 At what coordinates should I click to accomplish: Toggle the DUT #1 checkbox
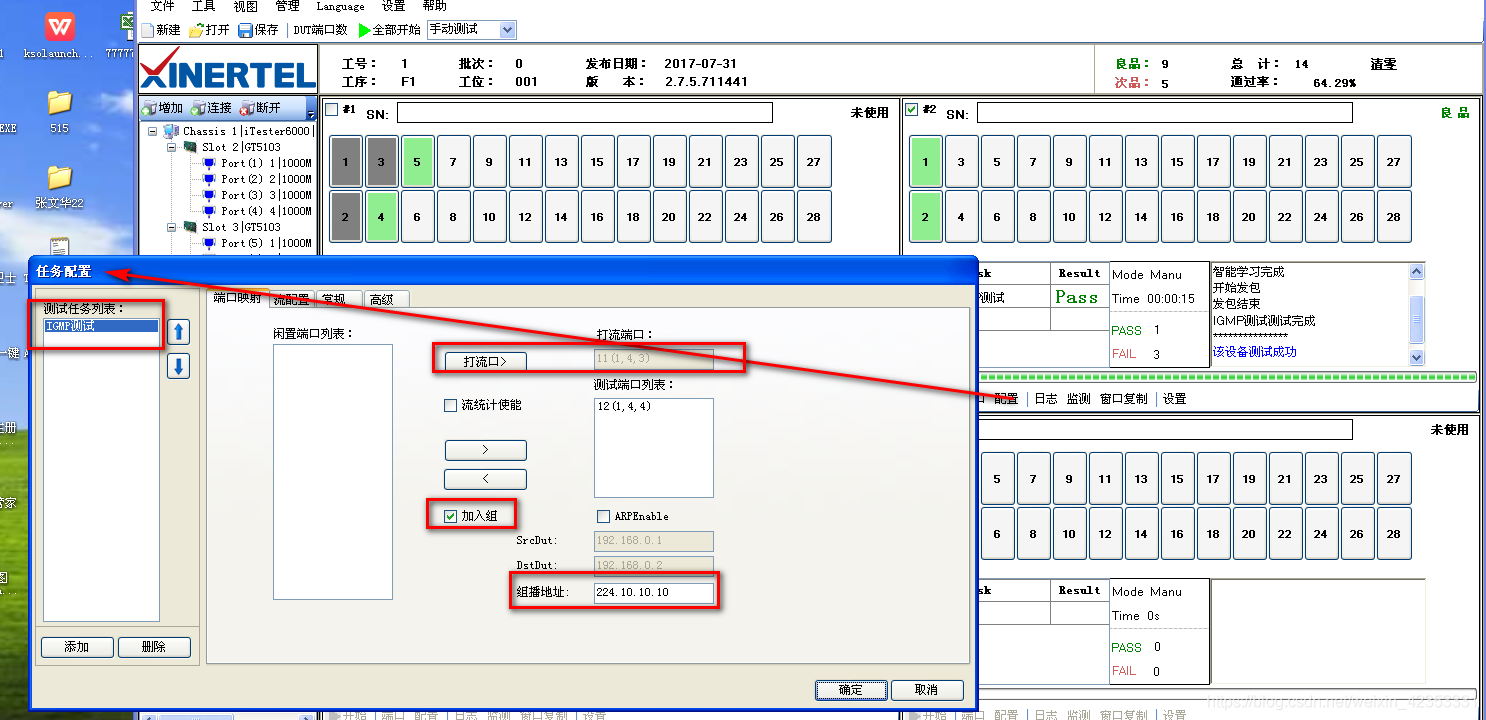(332, 109)
